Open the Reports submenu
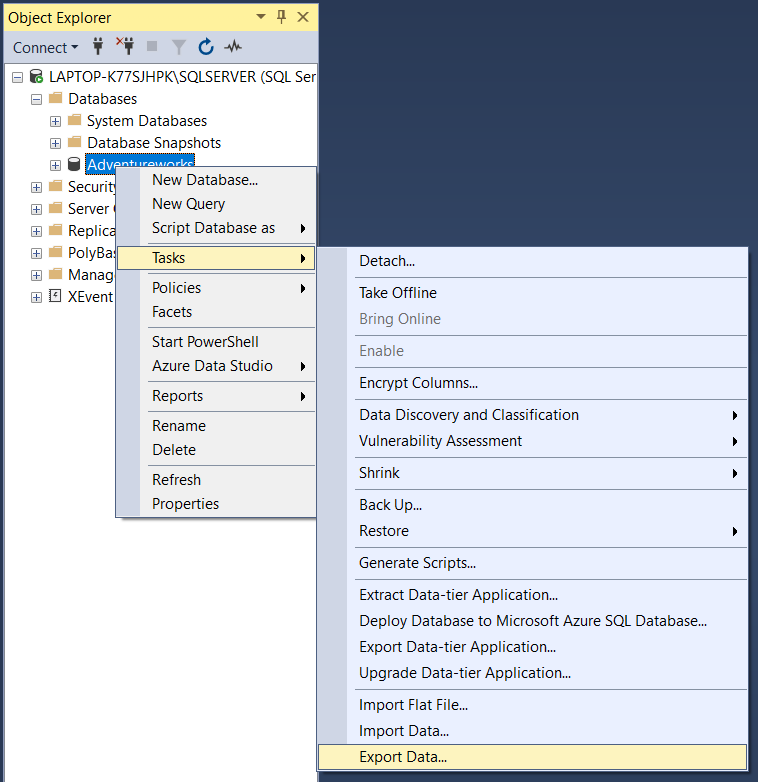Screen dimensions: 758x782 click(216, 395)
